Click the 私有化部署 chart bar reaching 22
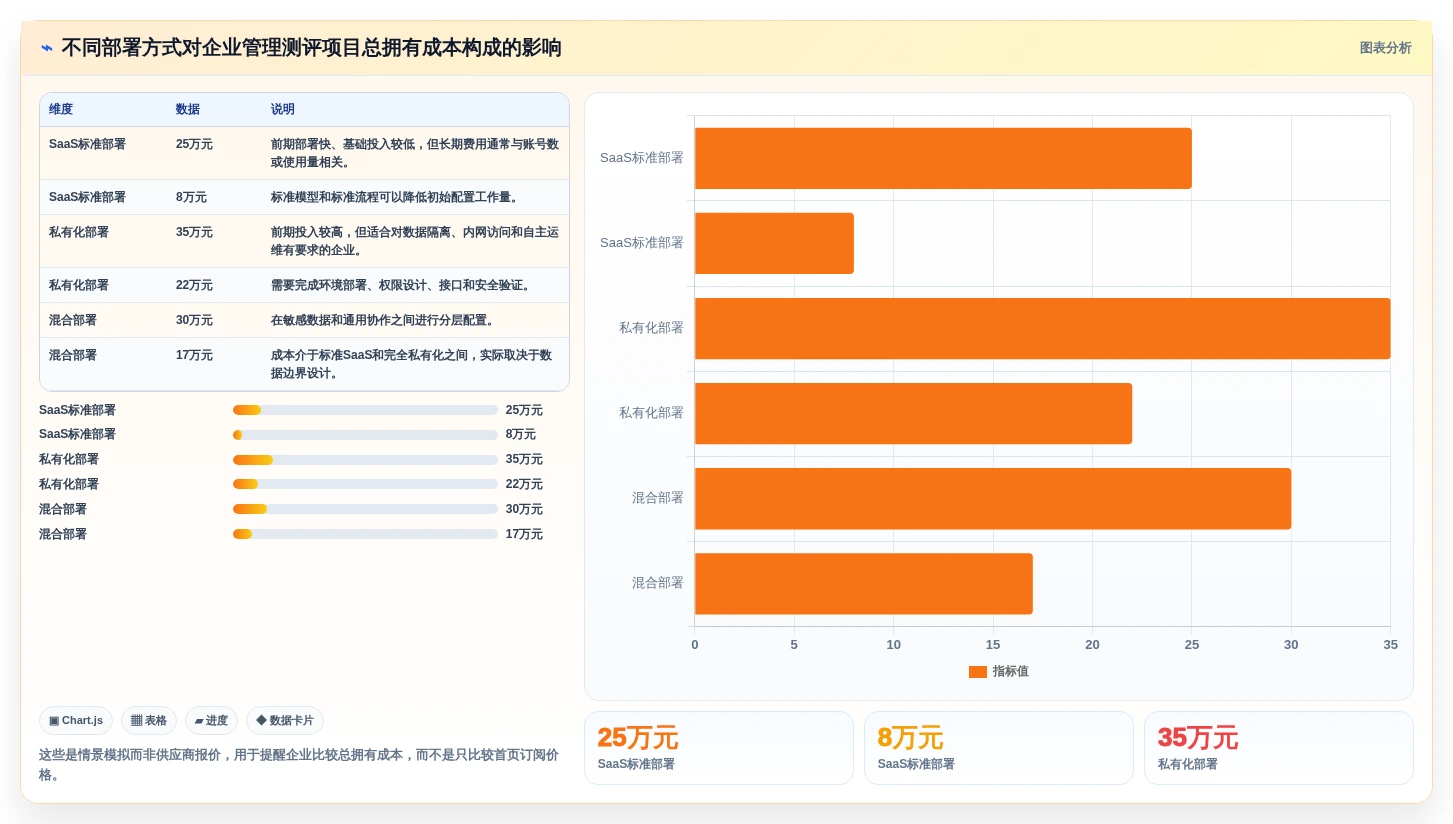 [913, 413]
